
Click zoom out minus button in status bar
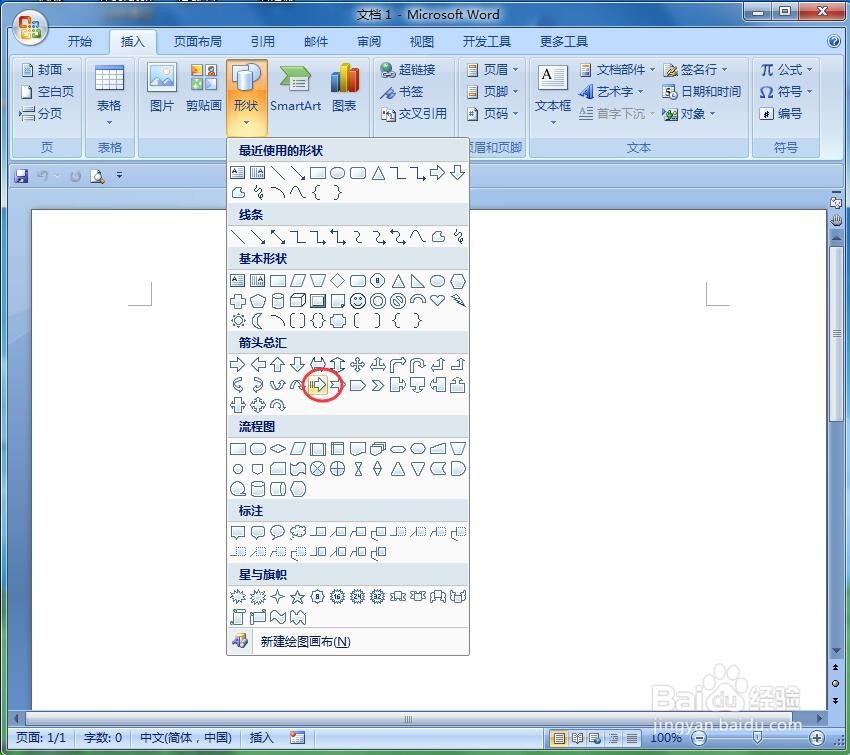coord(700,738)
